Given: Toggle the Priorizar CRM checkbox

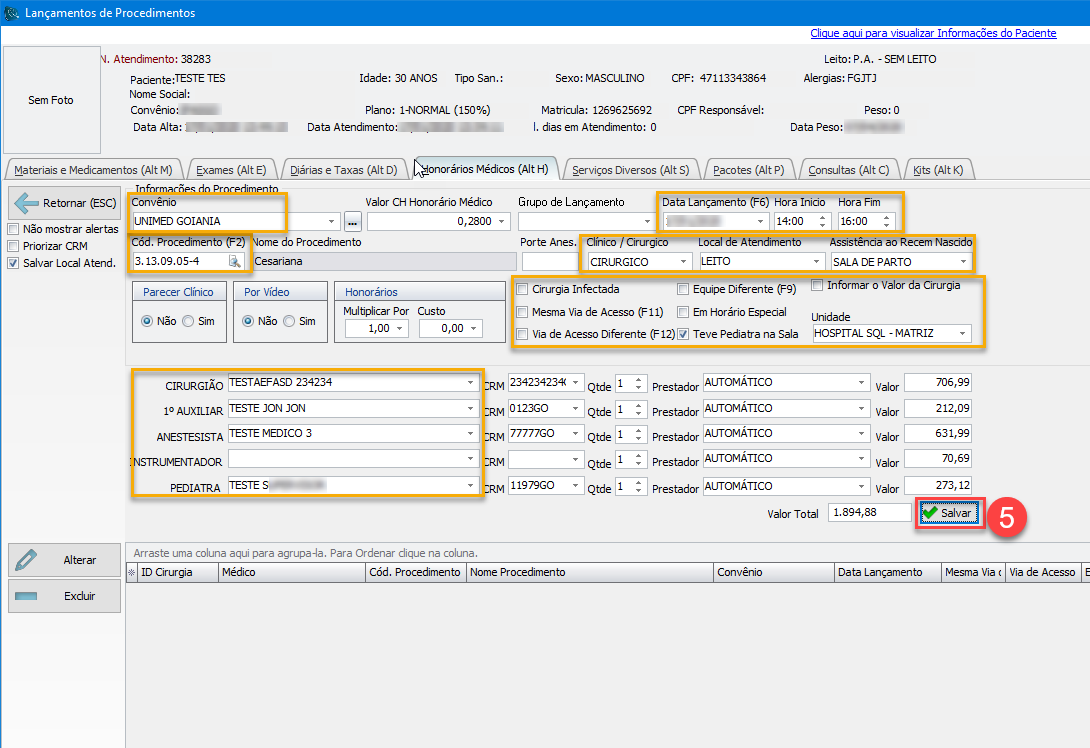Looking at the screenshot, I should 13,246.
